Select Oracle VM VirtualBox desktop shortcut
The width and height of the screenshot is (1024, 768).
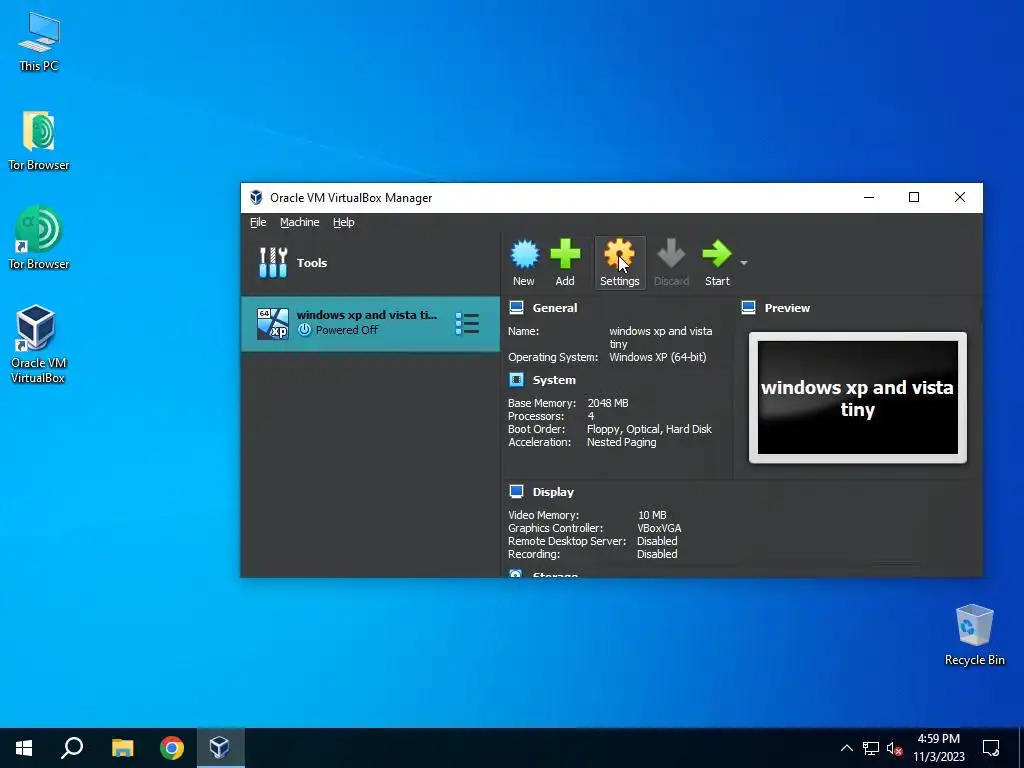37,344
